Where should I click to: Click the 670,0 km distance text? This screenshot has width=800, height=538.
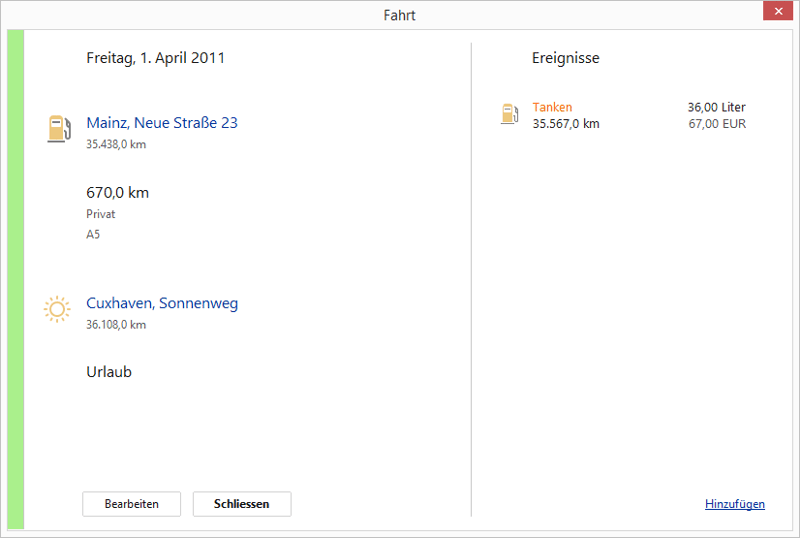click(117, 193)
